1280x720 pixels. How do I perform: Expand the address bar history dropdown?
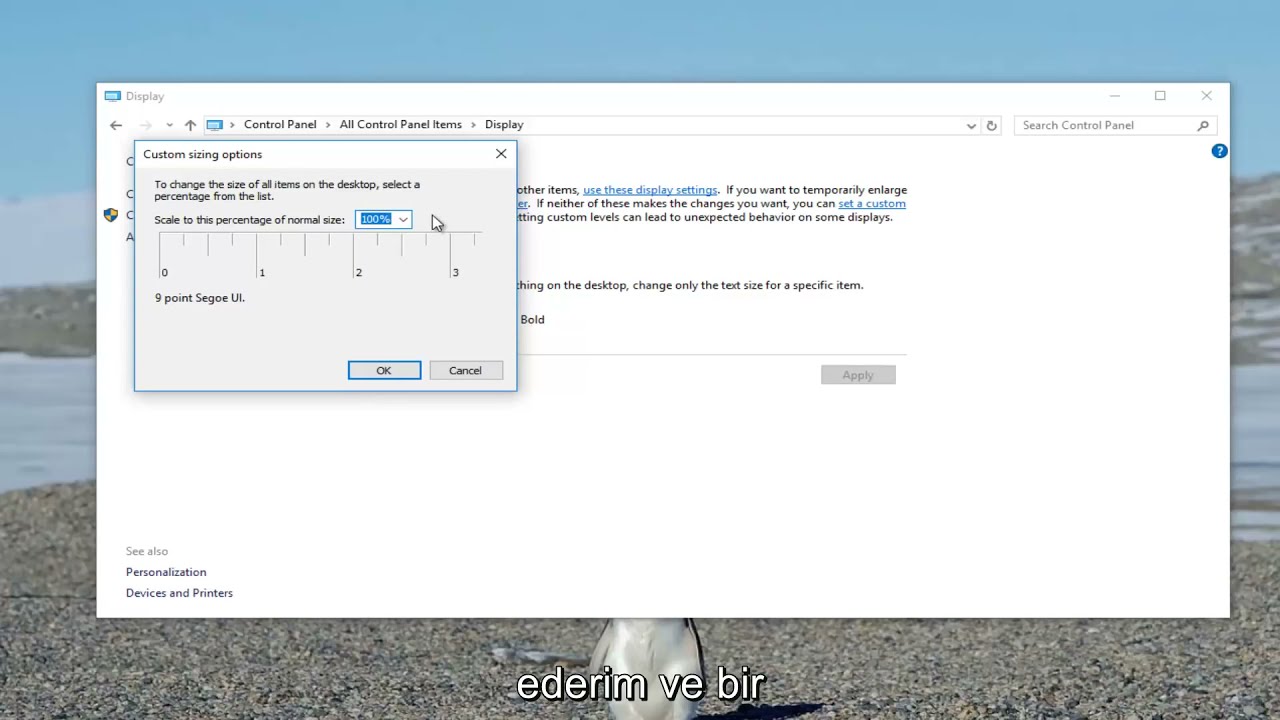point(971,126)
